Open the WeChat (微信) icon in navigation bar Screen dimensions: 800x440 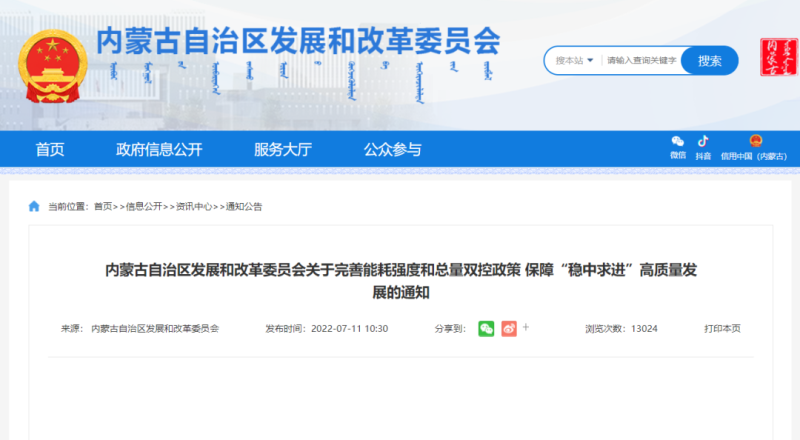pos(678,142)
